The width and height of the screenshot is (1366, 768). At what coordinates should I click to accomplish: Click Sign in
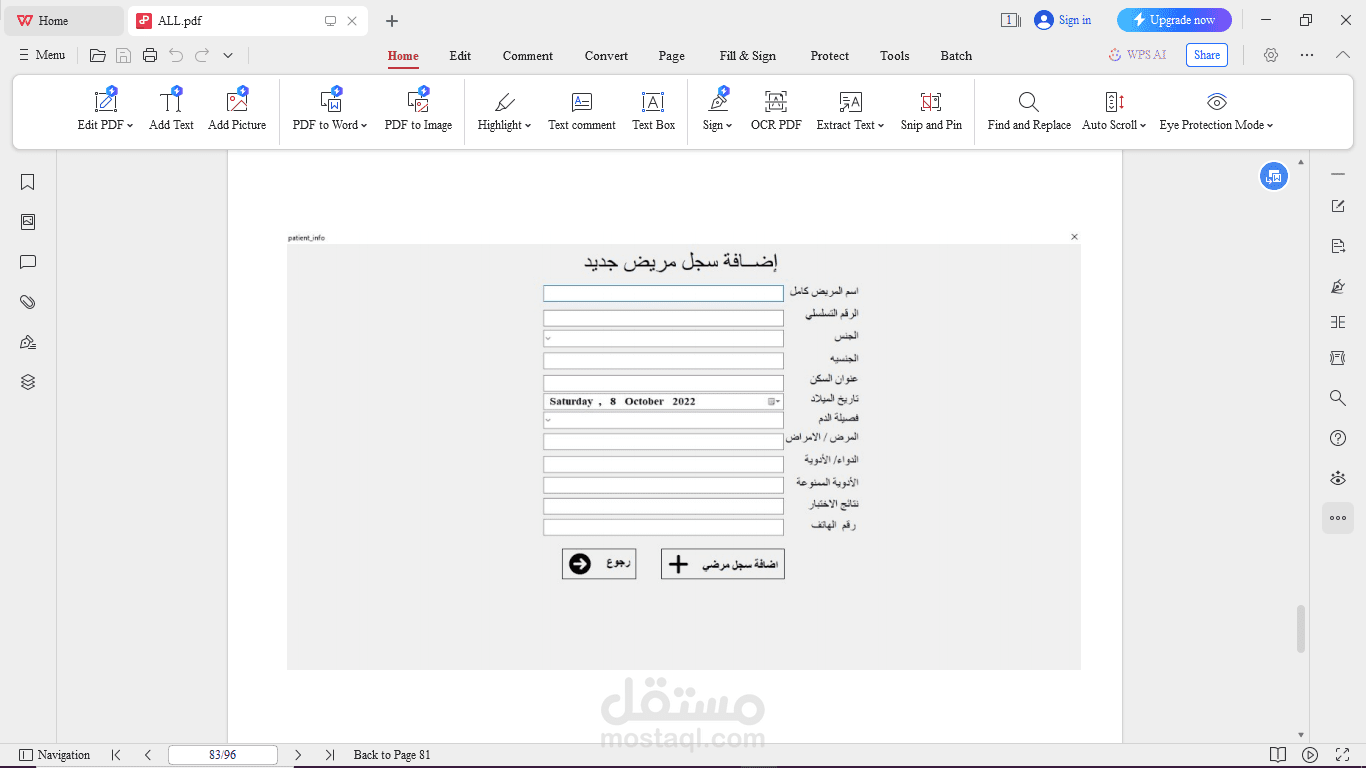[1063, 20]
